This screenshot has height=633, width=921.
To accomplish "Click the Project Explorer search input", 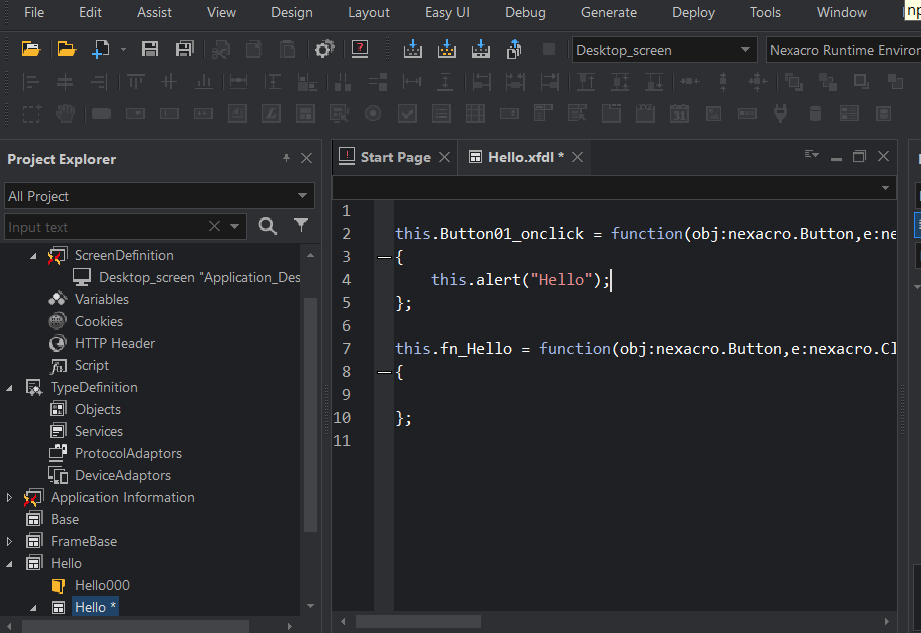I will click(x=106, y=227).
